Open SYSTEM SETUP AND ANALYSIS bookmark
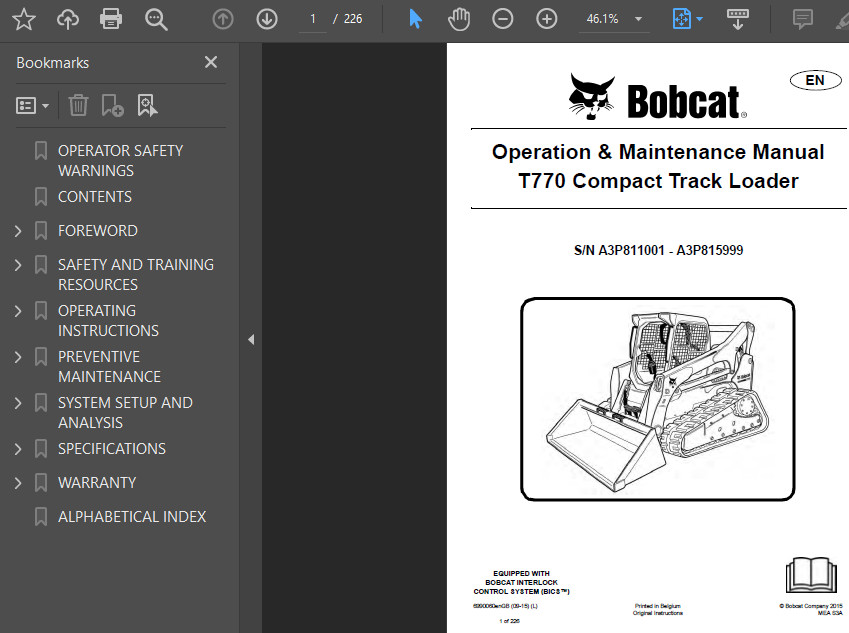Screen dimensions: 849x633 click(x=125, y=413)
